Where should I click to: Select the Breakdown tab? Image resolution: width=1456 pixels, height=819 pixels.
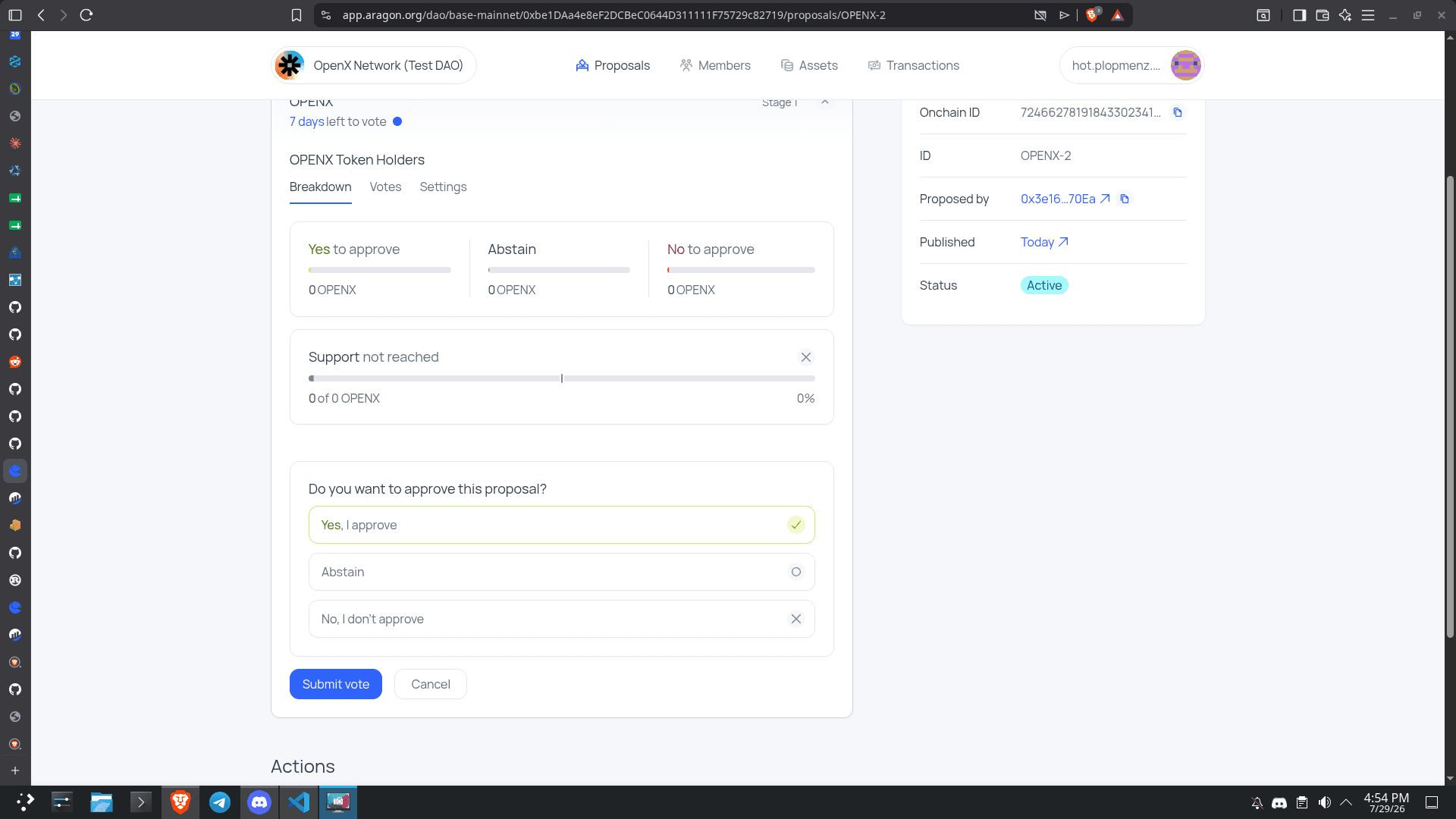(320, 187)
